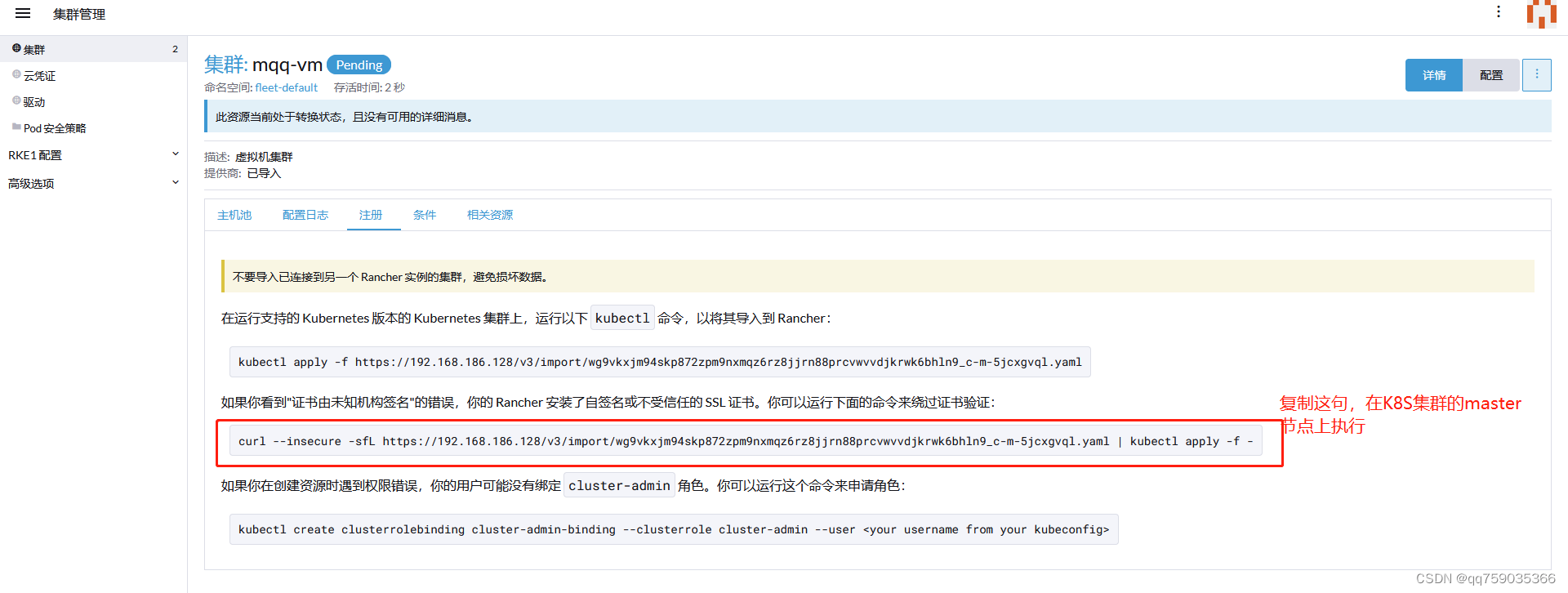Click the folder icon beside Pod 安全策略
1568x593 pixels.
pos(16,127)
